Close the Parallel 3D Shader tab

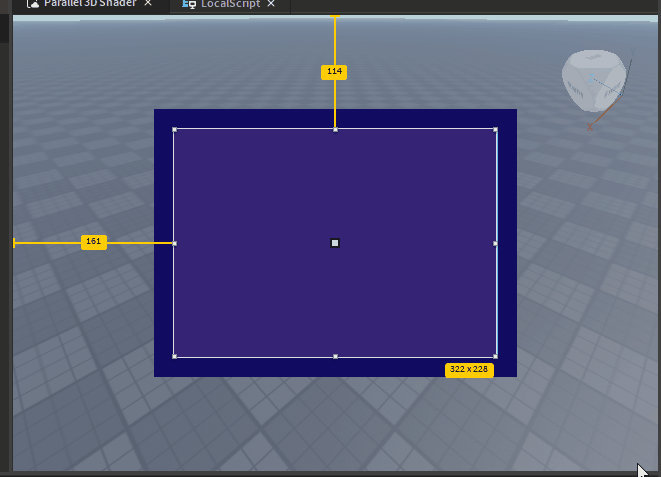[148, 3]
